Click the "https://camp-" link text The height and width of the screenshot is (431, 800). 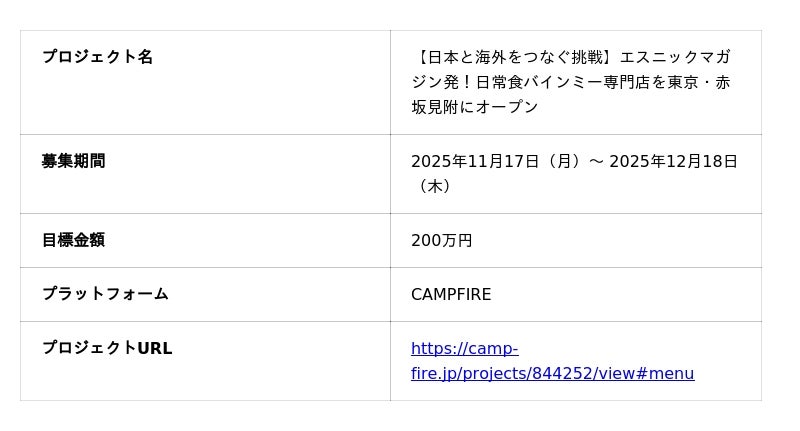coord(464,348)
